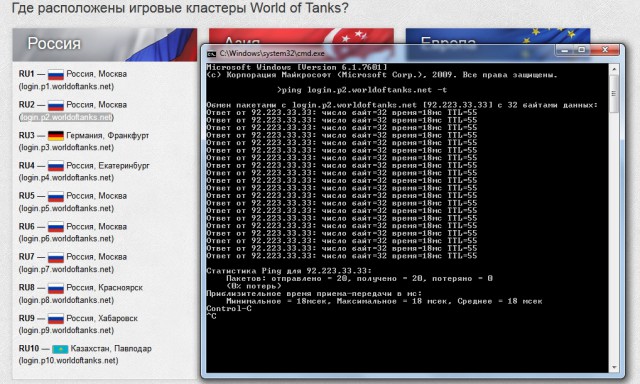Click the RU10 server label
The height and width of the screenshot is (384, 640).
tap(29, 348)
